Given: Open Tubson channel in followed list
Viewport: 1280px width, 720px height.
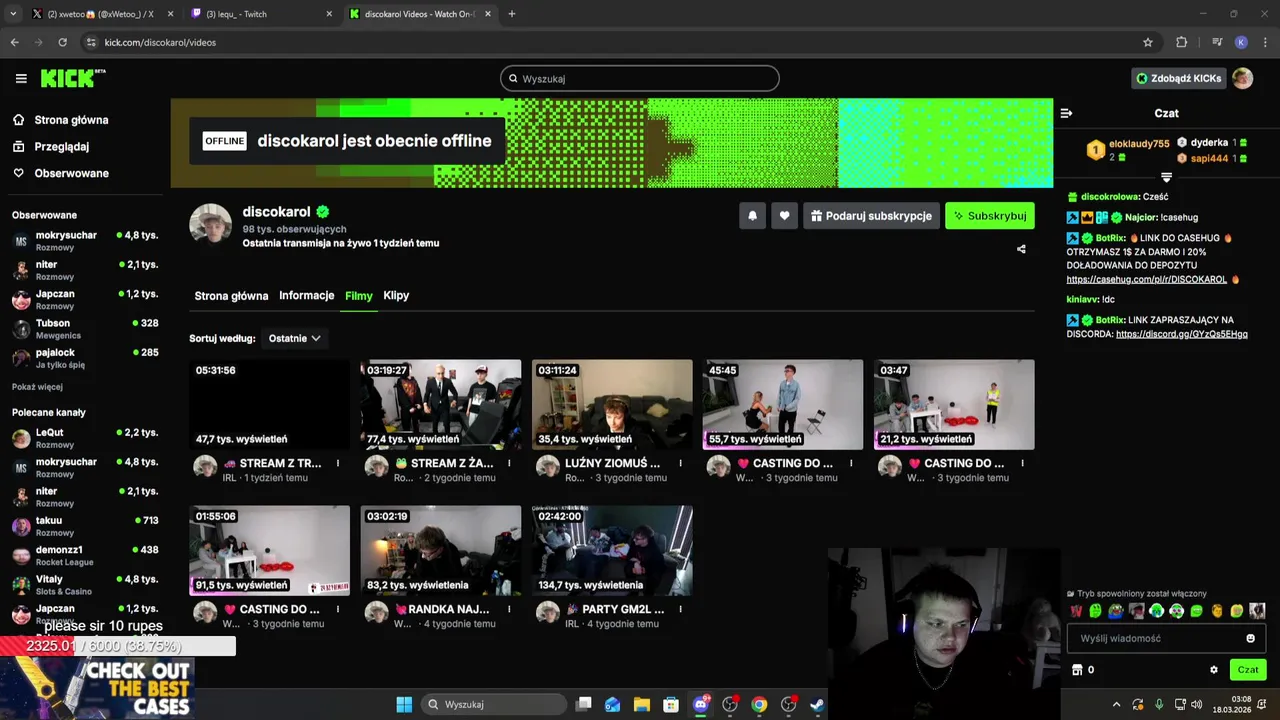Looking at the screenshot, I should tap(85, 329).
